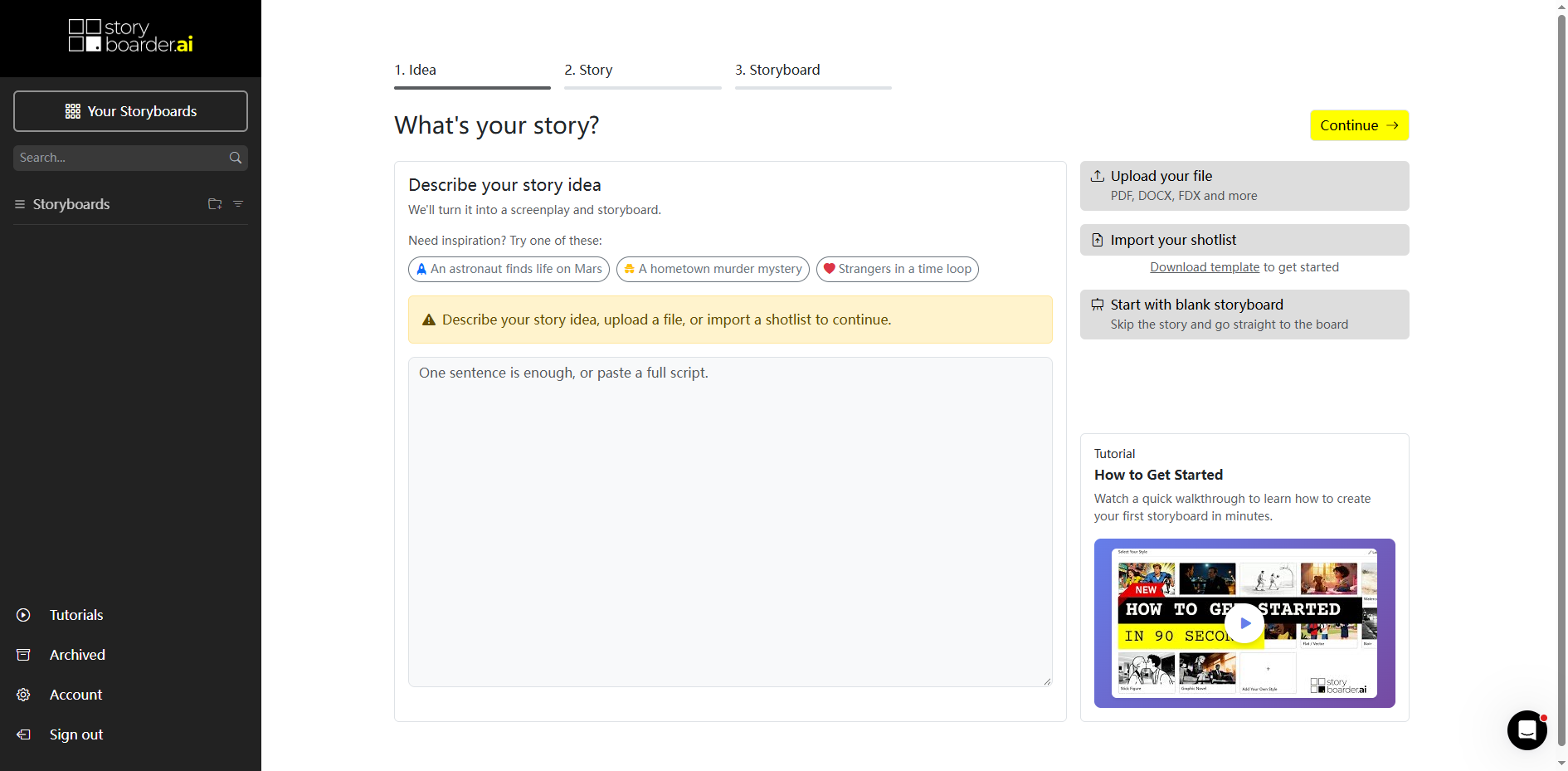This screenshot has height=771, width=1568.
Task: Click Upload your file option
Action: point(1244,186)
